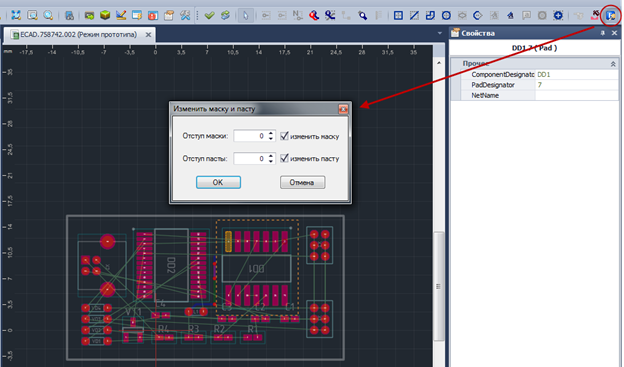The width and height of the screenshot is (624, 367).
Task: Select the DD1 component body on board
Action: coord(256,269)
